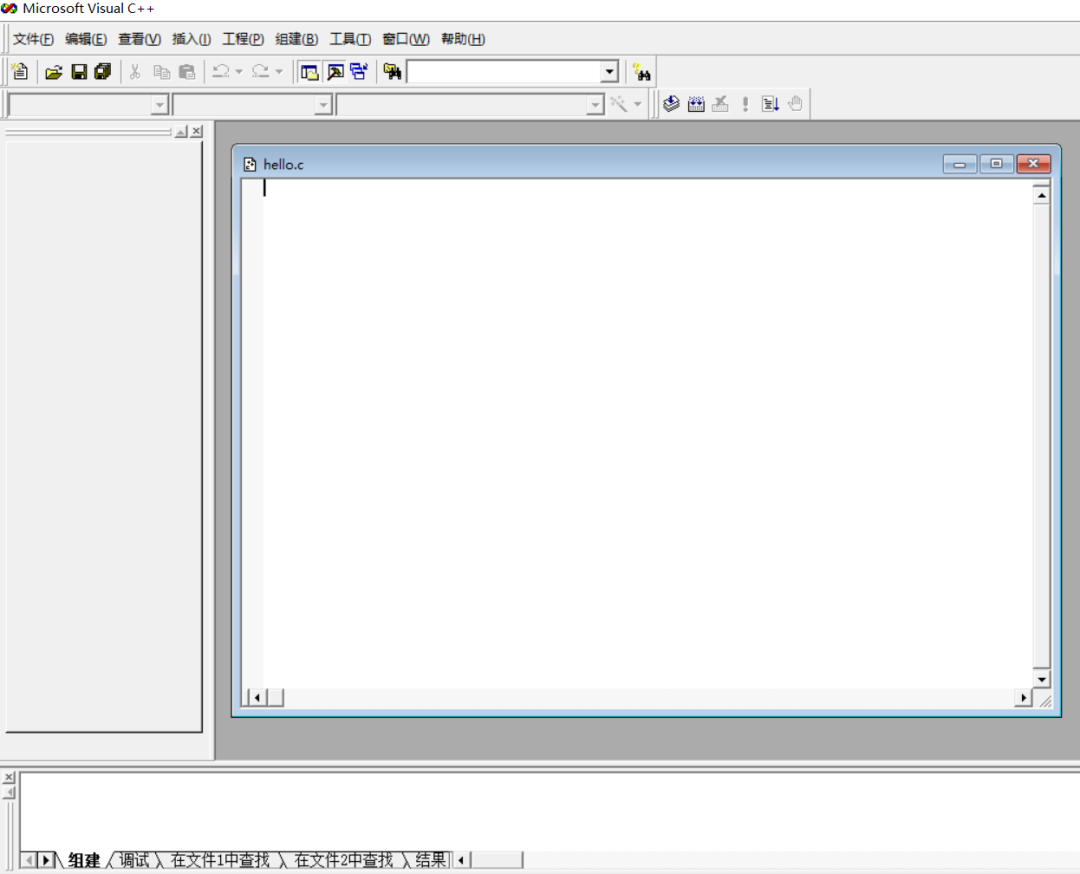Switch to the 结果 output tab
The width and height of the screenshot is (1080, 874).
430,860
